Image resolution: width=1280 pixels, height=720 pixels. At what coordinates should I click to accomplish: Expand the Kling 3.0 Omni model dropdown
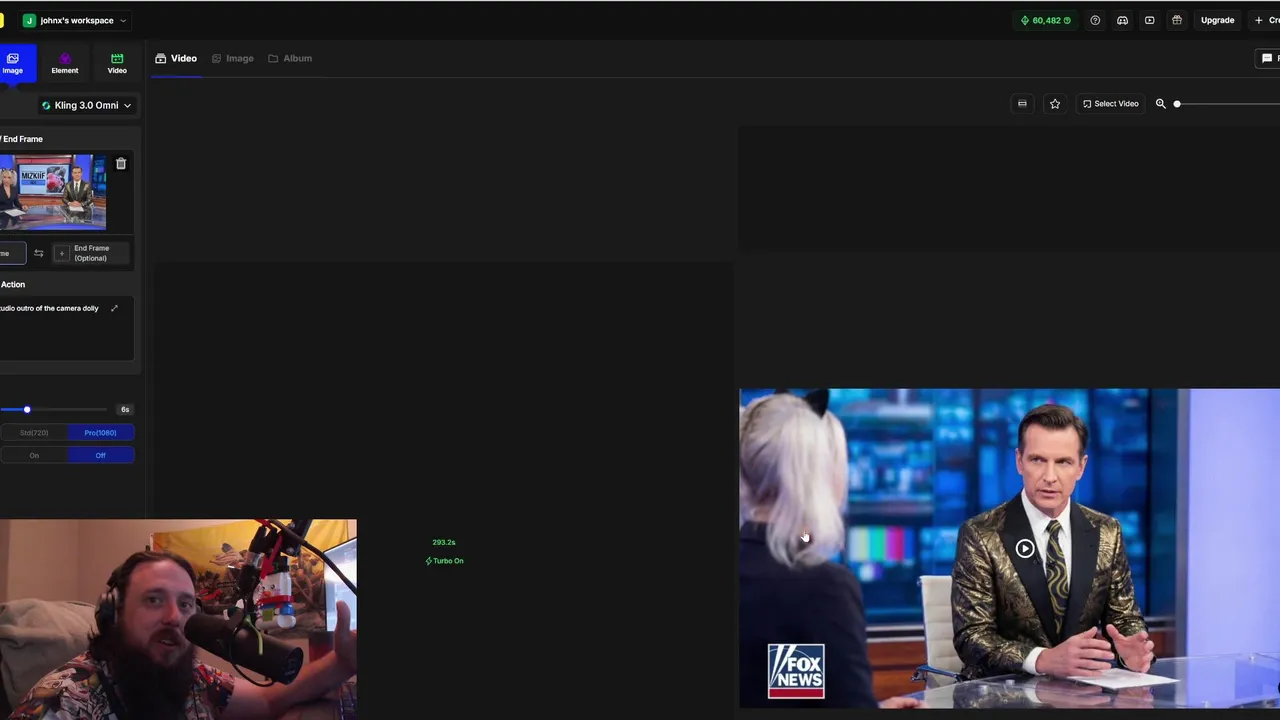pos(86,105)
